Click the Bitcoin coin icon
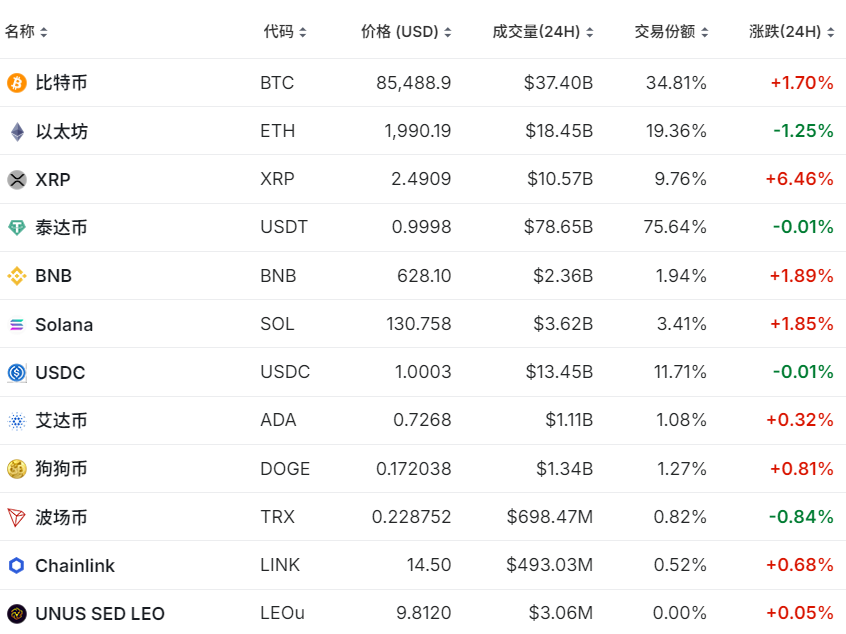 coord(15,83)
